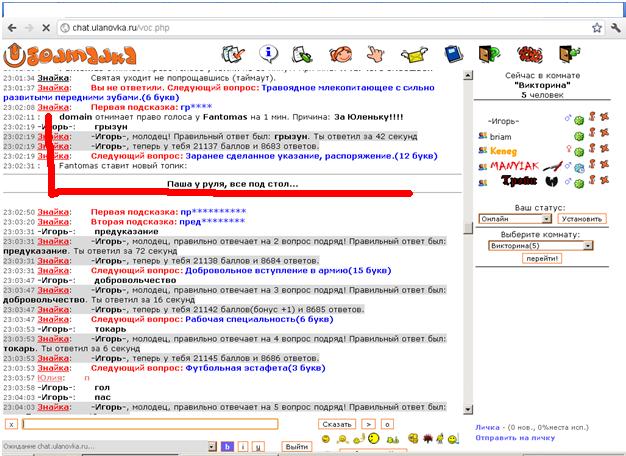
Task: Toggle italic 'i' text formatting
Action: (x=242, y=446)
